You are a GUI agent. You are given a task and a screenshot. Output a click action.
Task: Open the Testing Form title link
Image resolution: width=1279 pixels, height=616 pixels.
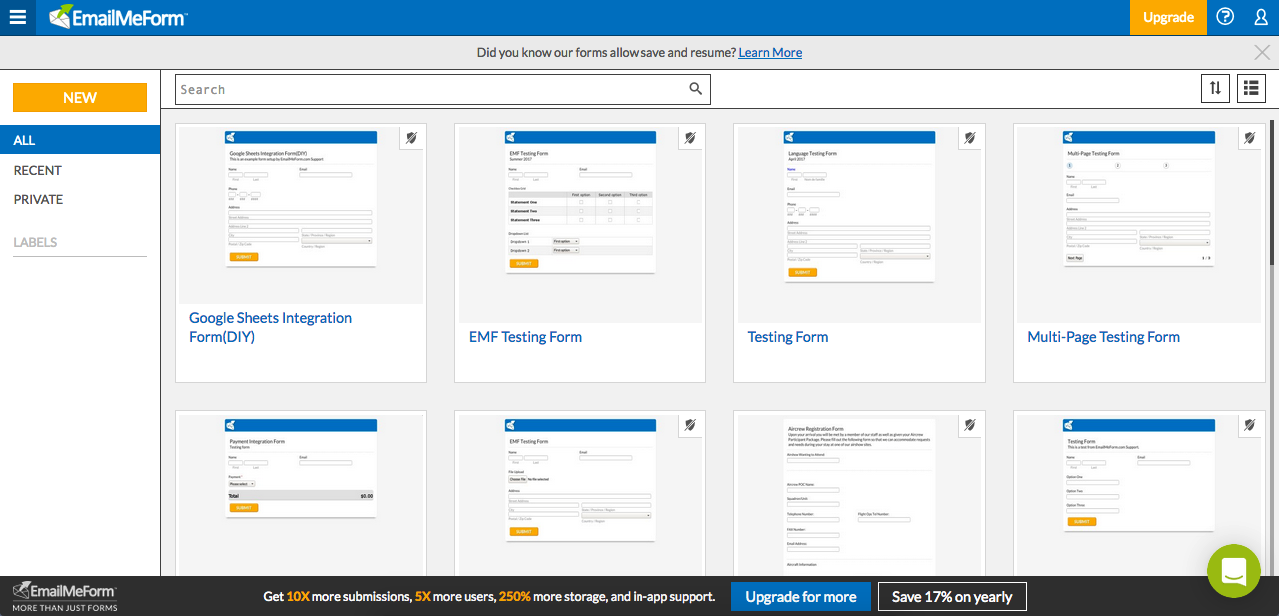coord(788,337)
